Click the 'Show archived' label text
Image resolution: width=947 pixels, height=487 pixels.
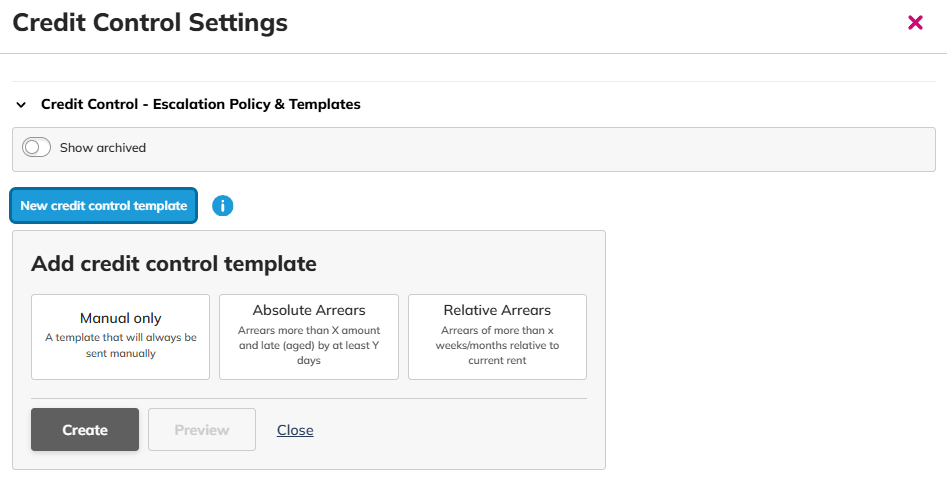(x=103, y=148)
